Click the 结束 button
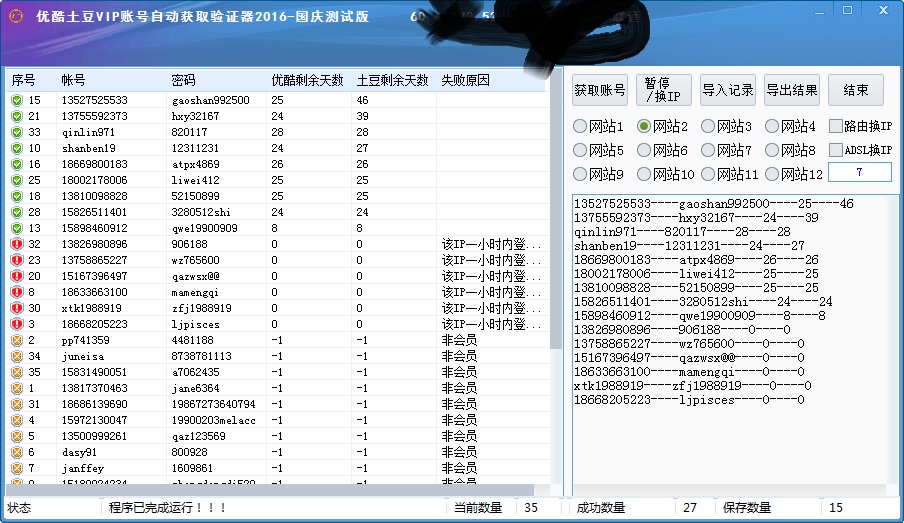Screen dimensions: 904x523 (x=856, y=90)
